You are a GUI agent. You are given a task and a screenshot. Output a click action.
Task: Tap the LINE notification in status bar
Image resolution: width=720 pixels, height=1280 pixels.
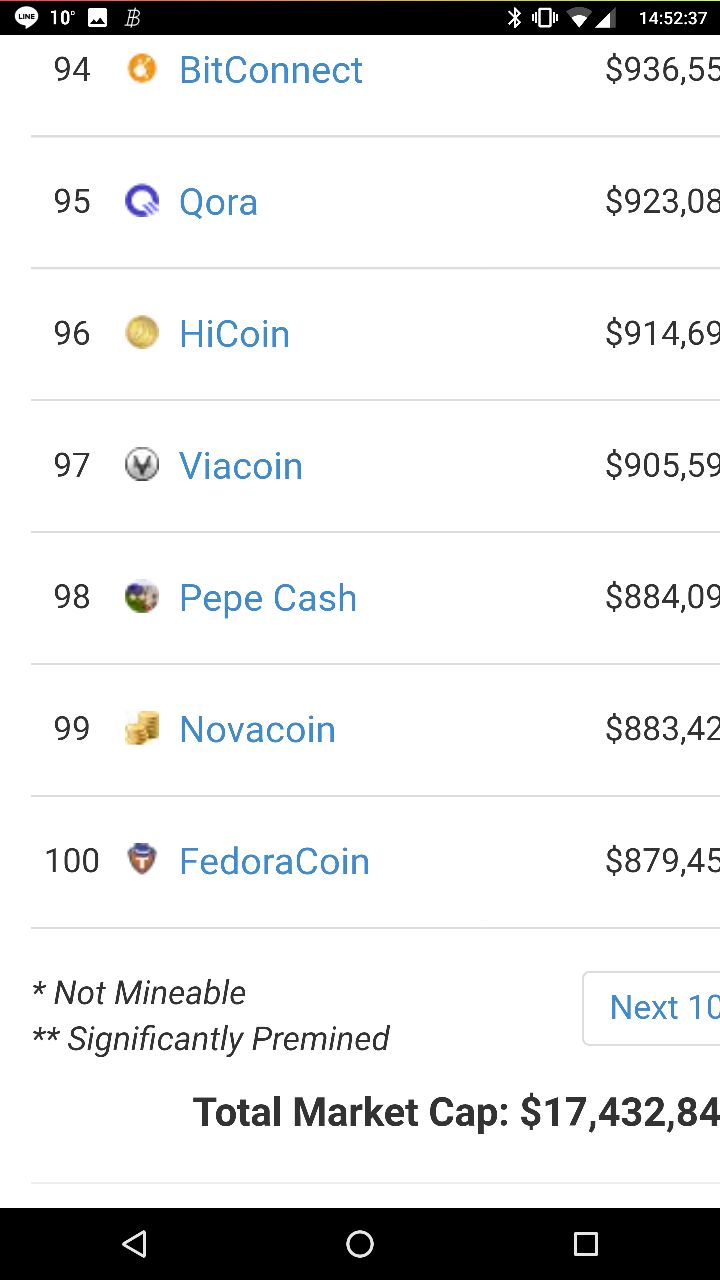pyautogui.click(x=27, y=17)
